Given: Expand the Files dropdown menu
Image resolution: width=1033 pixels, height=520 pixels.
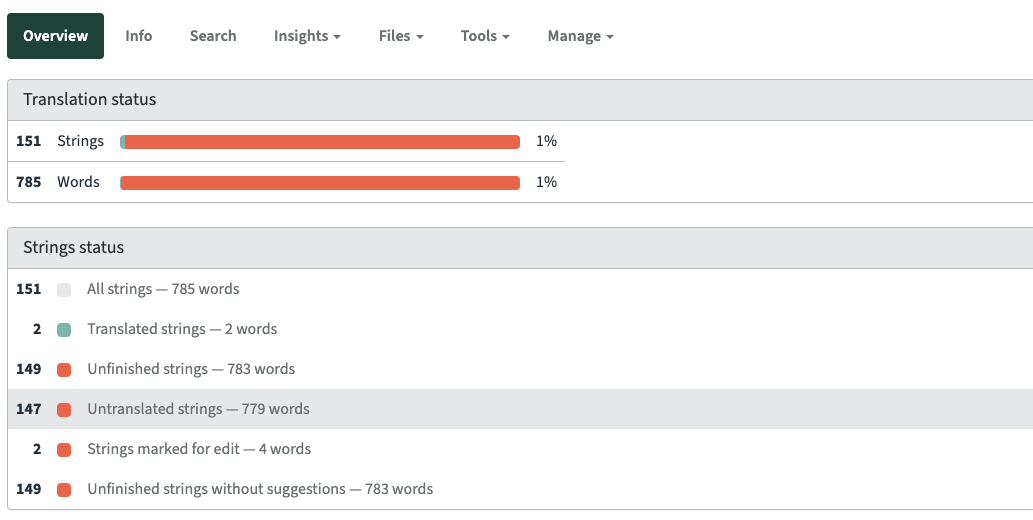Looking at the screenshot, I should coord(401,36).
